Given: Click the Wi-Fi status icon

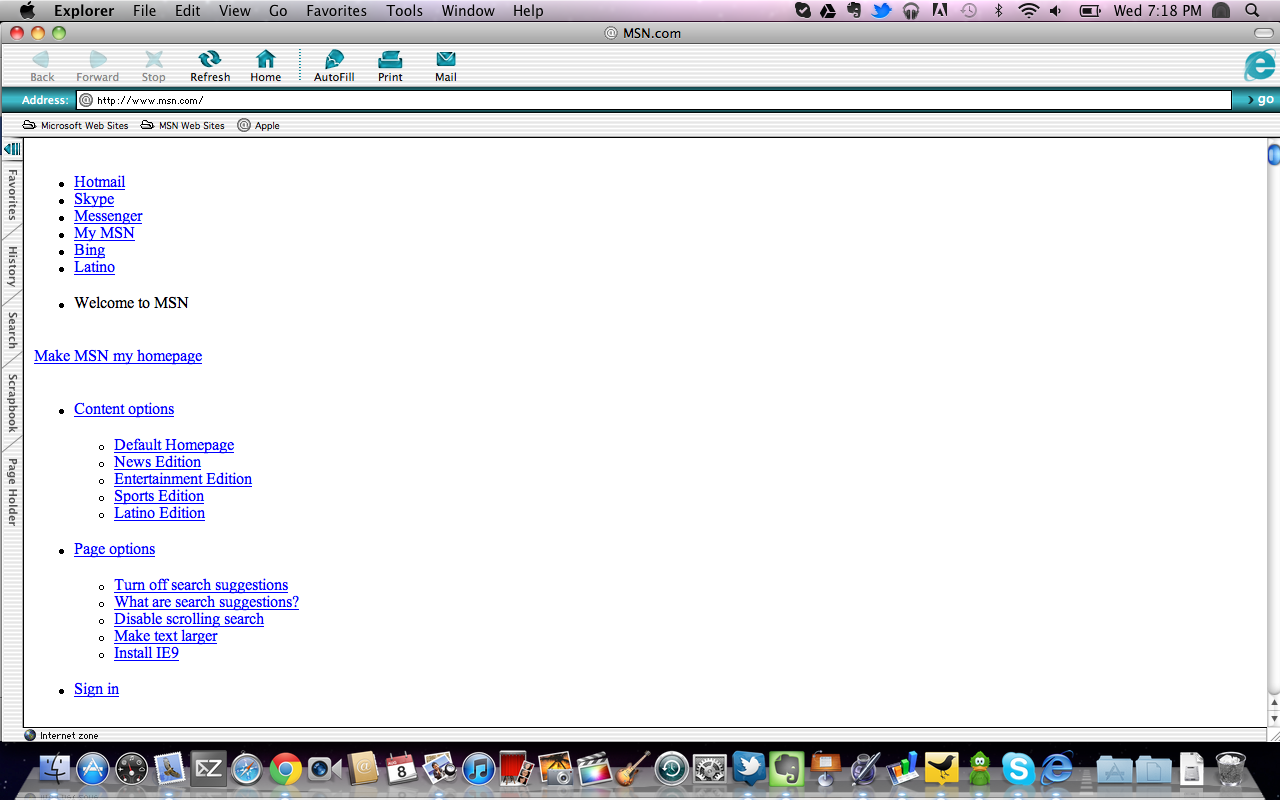Looking at the screenshot, I should 1028,11.
